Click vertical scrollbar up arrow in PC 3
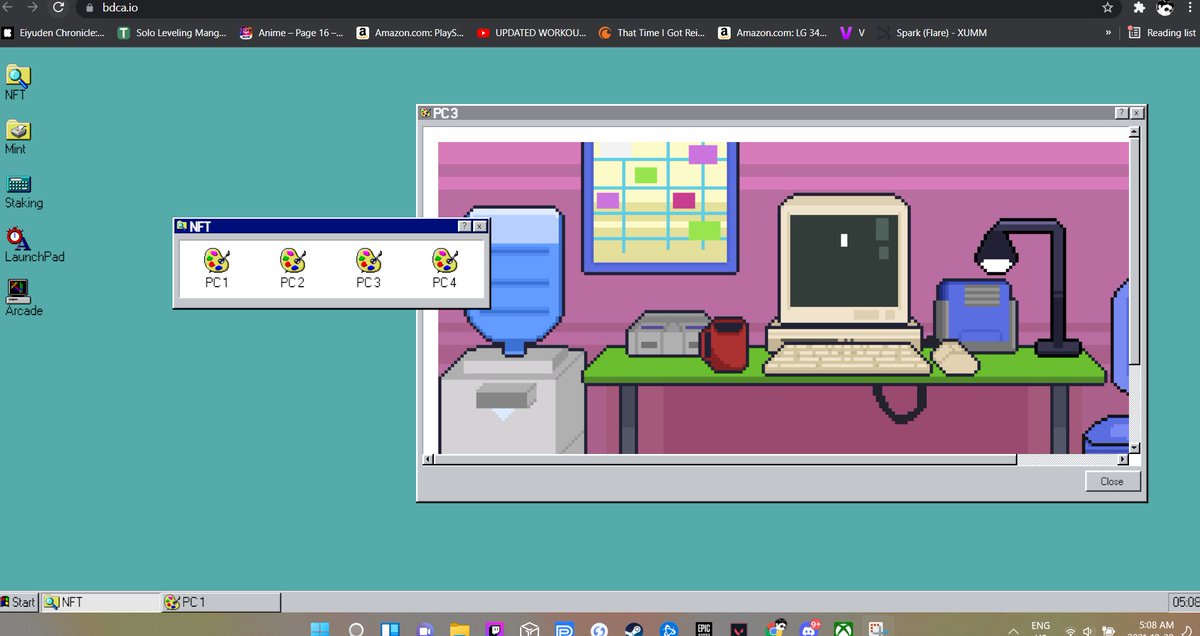 [1135, 132]
